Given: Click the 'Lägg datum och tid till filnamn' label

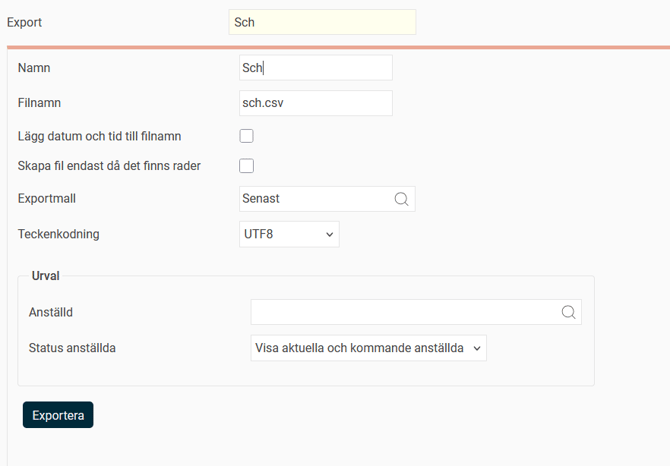Looking at the screenshot, I should tap(99, 136).
